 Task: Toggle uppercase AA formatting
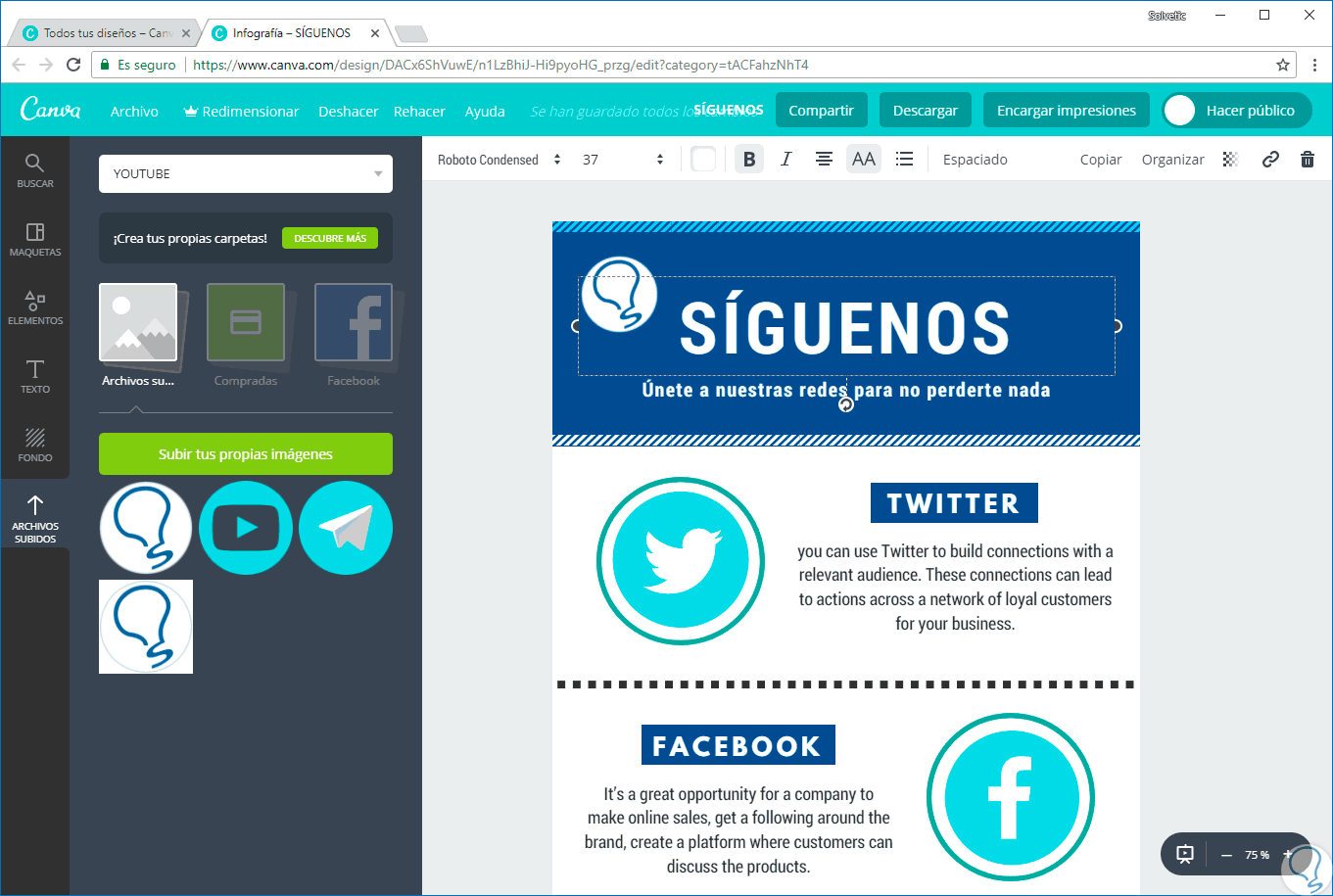click(x=864, y=160)
